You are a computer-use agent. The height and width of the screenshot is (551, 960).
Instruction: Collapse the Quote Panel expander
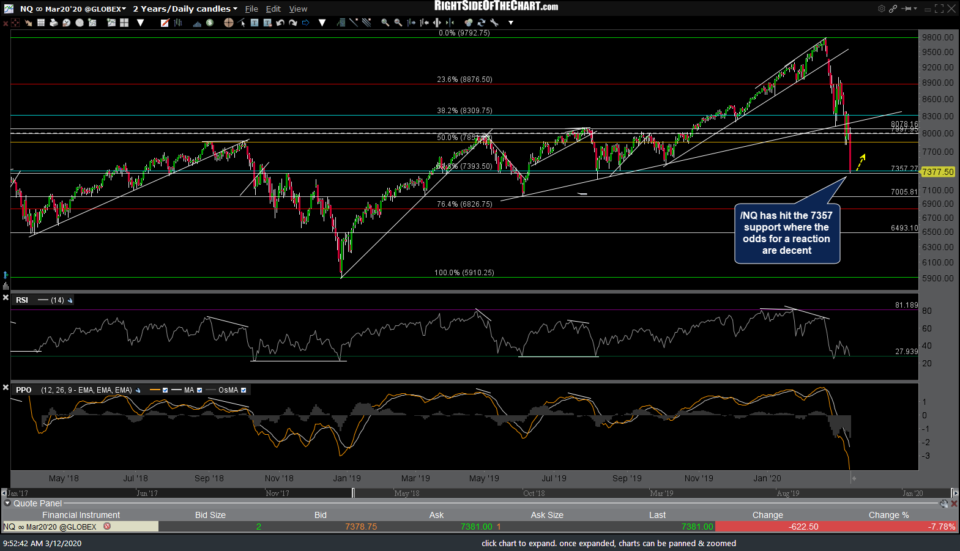coord(7,503)
